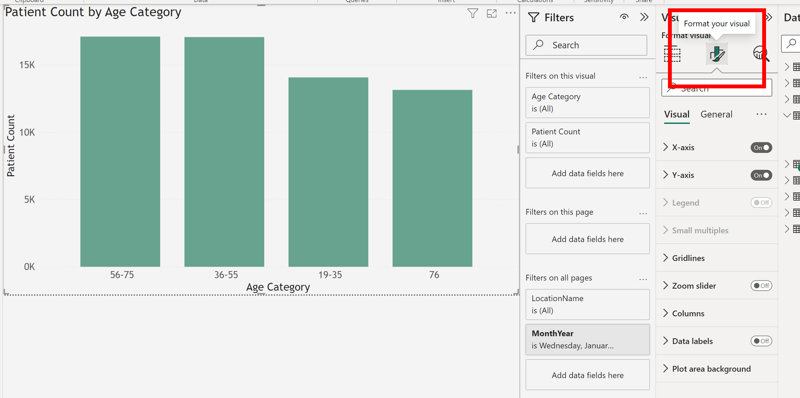The width and height of the screenshot is (800, 398).
Task: Click the Patient Count y-axis title
Action: 11,145
